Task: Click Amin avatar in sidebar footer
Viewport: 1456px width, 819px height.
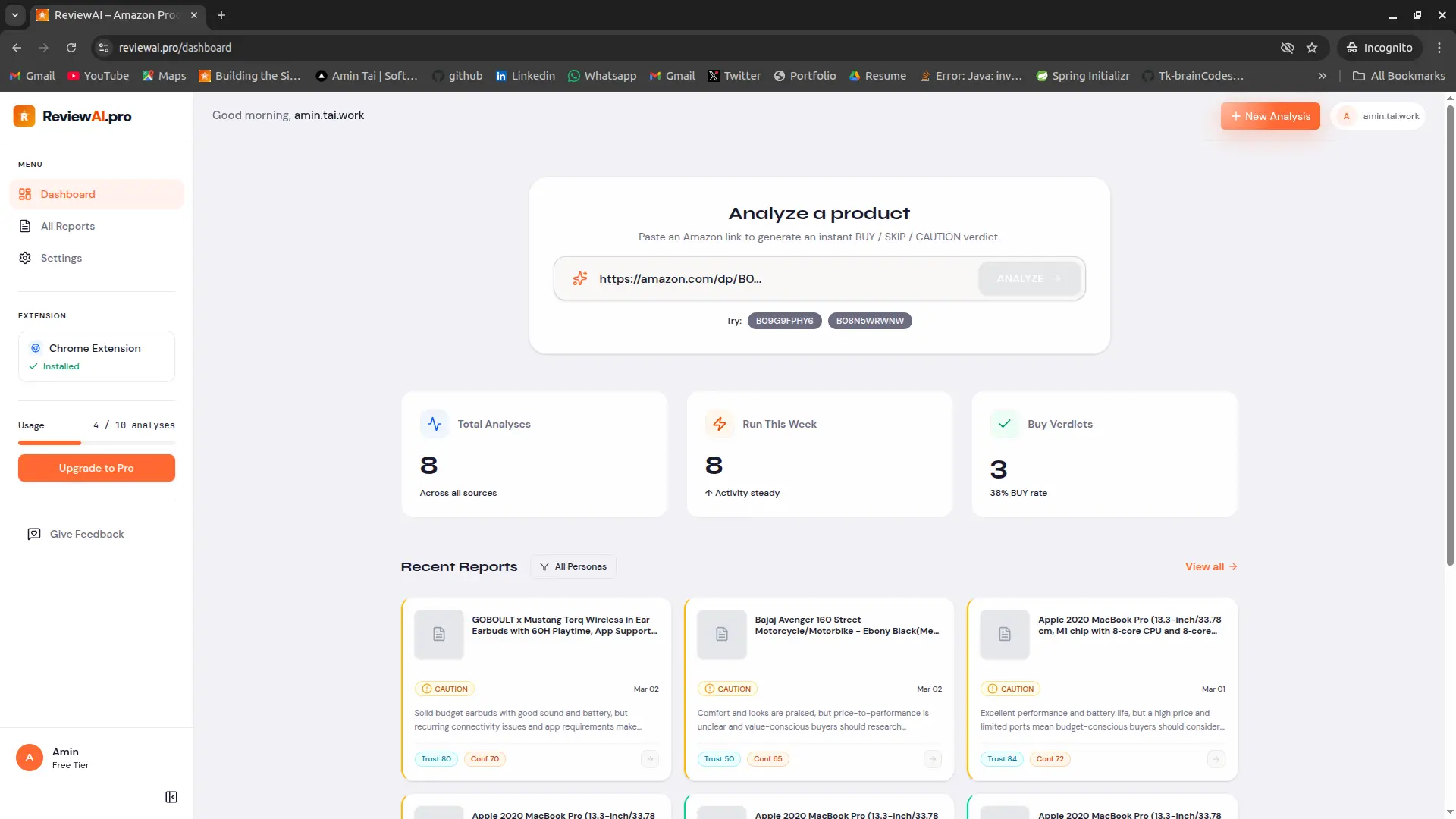Action: (x=30, y=758)
